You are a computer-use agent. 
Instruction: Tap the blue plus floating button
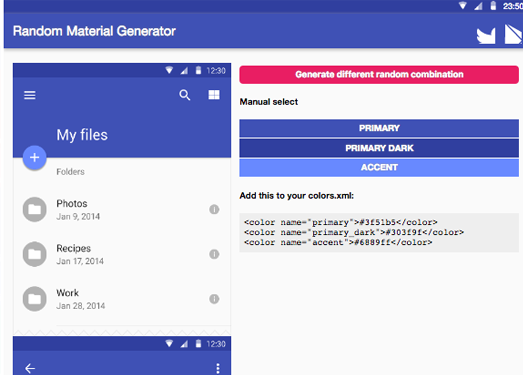pyautogui.click(x=34, y=157)
